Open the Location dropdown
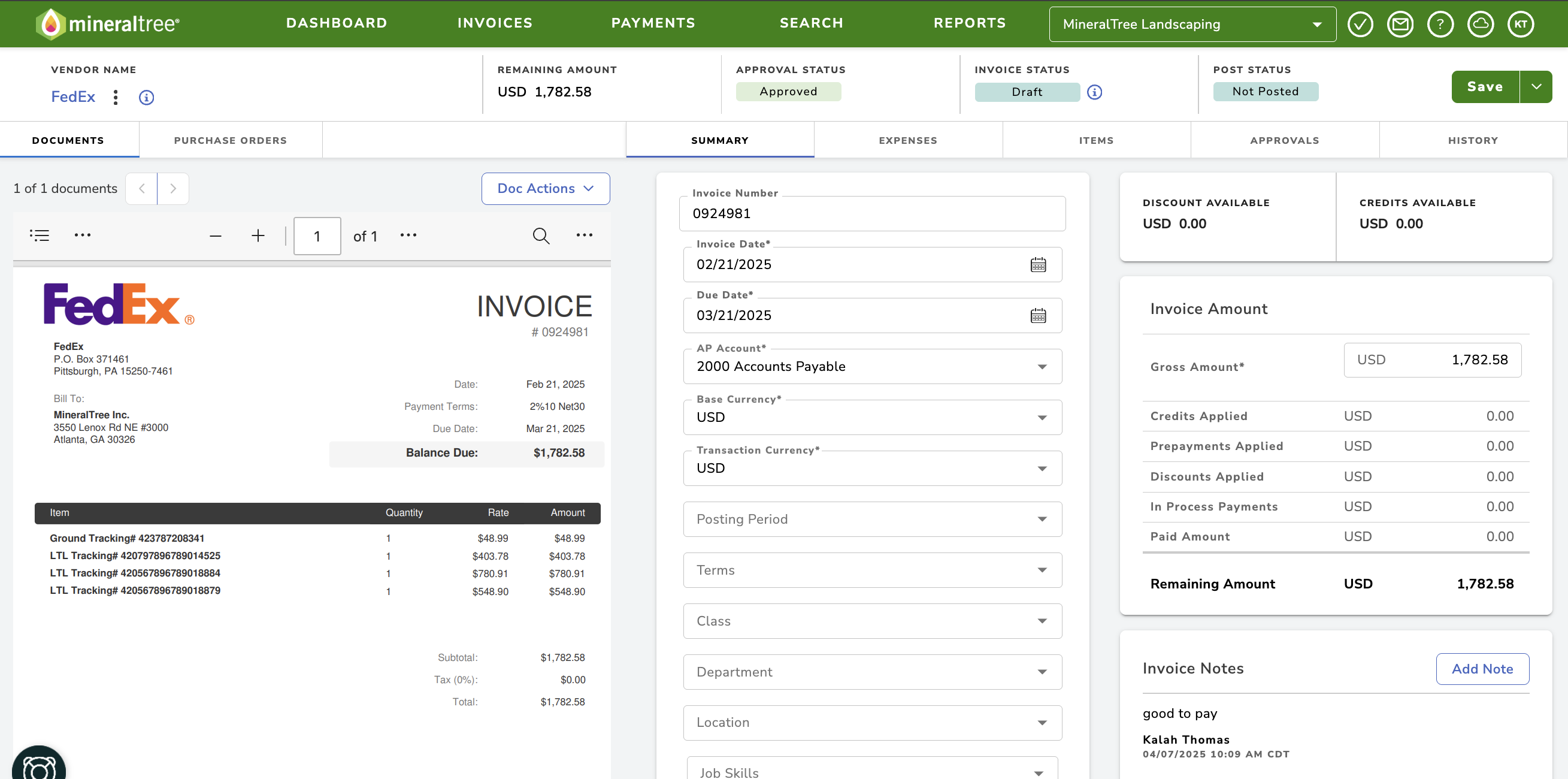Screen dimensions: 1568x779 872,723
